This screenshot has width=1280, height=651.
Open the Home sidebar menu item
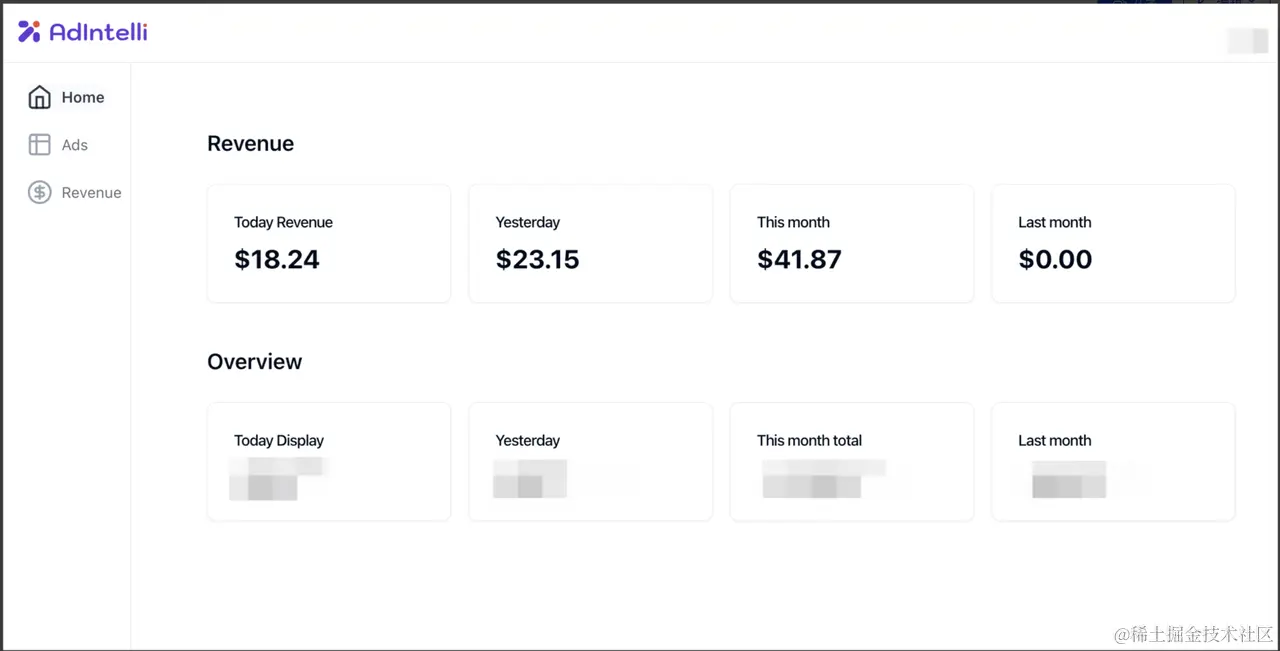tap(66, 97)
